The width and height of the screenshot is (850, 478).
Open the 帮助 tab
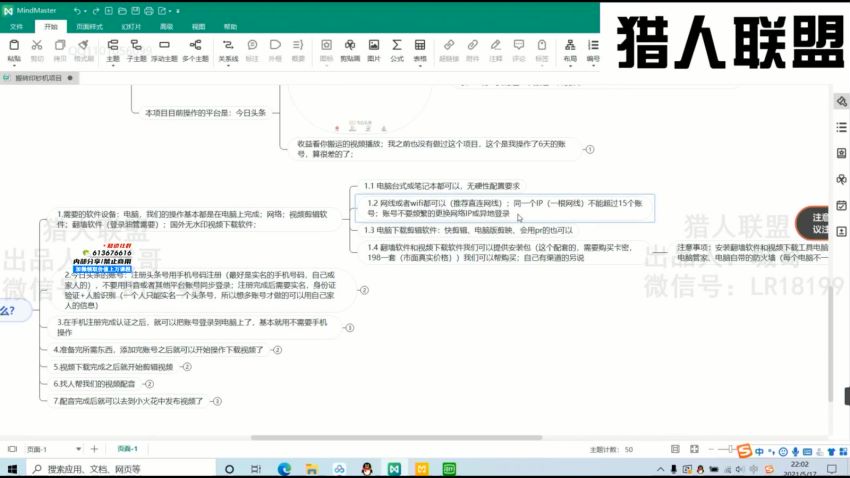230,27
